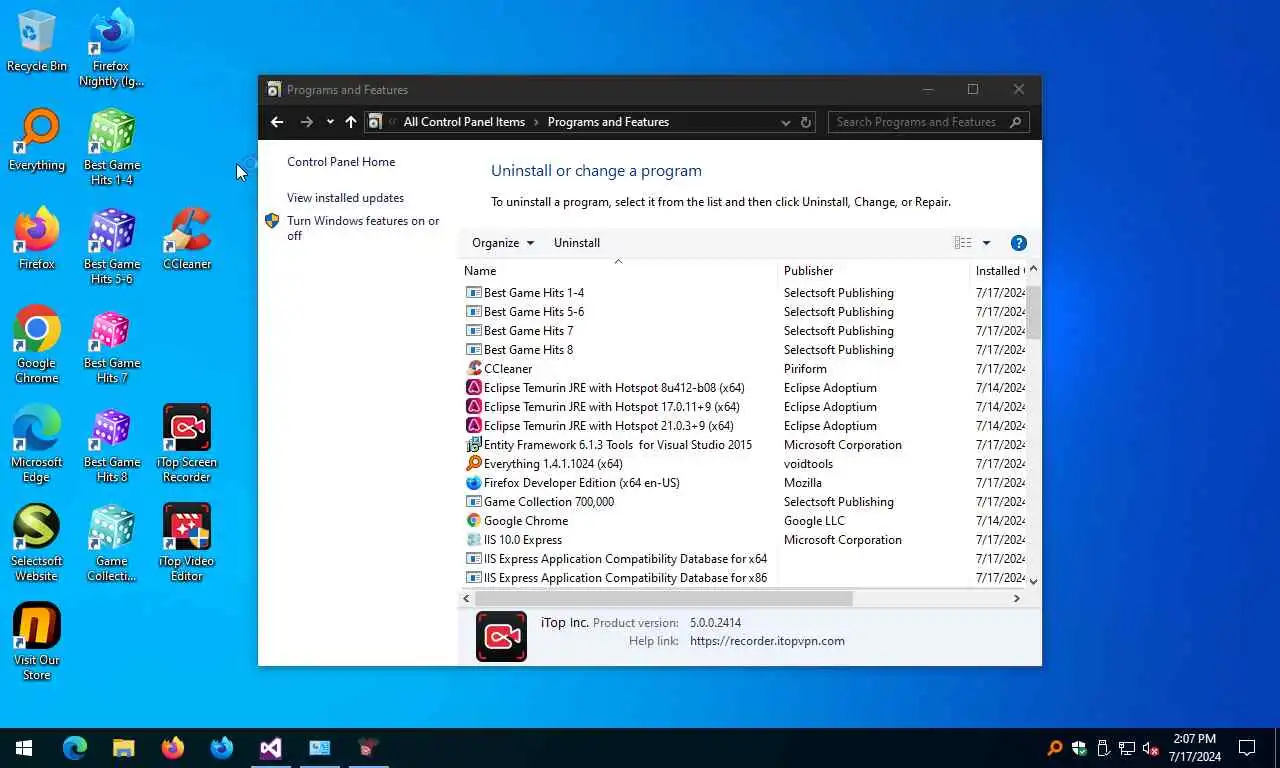
Task: Sort the list by Publisher column
Action: (x=873, y=271)
